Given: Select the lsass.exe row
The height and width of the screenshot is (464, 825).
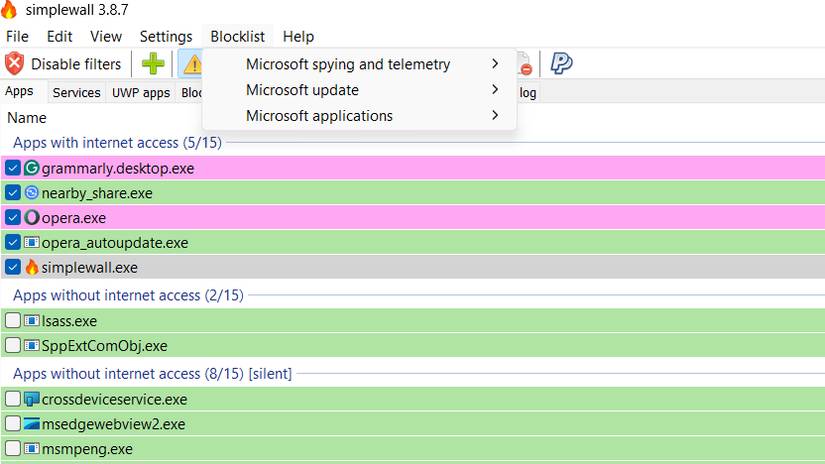Looking at the screenshot, I should [412, 321].
